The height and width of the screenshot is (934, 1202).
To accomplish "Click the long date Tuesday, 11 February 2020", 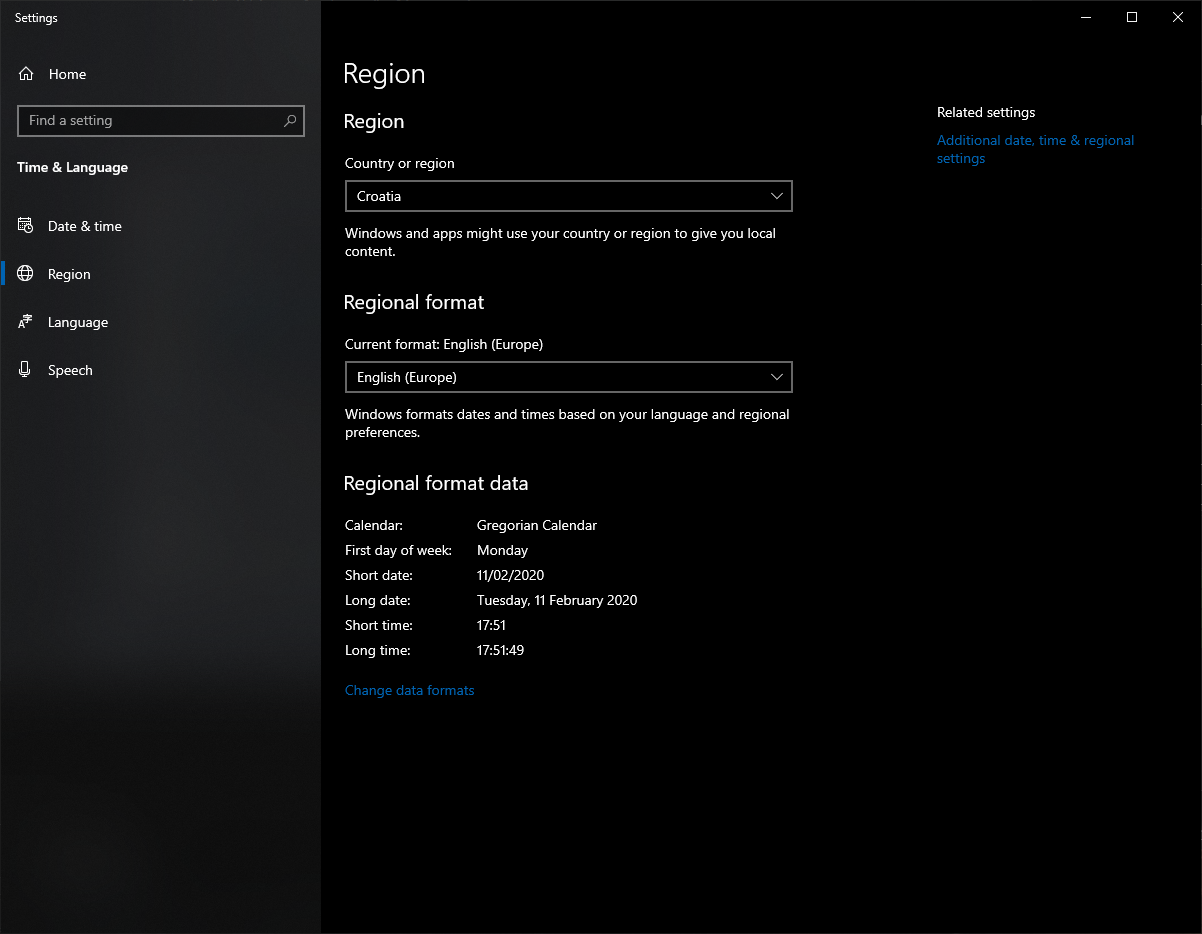I will tap(557, 600).
